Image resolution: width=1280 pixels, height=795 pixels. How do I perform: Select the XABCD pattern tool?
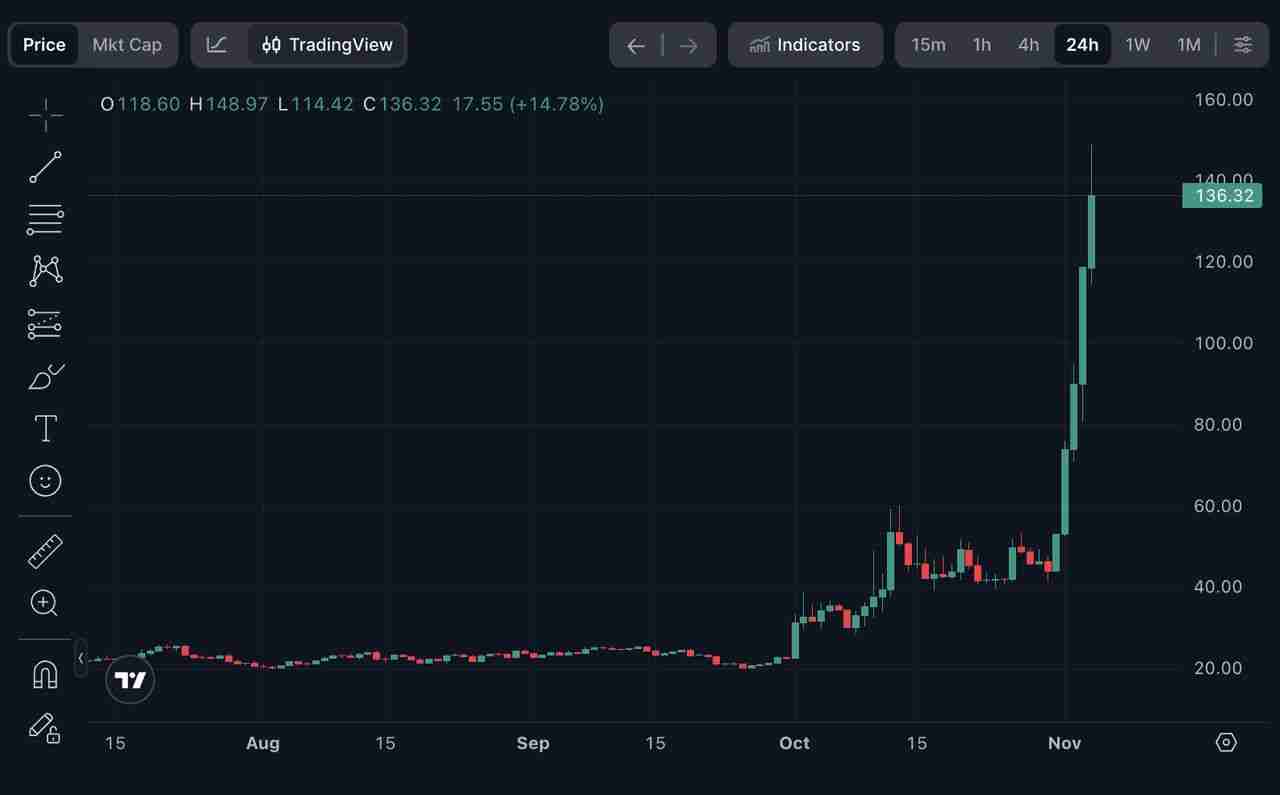[x=45, y=271]
